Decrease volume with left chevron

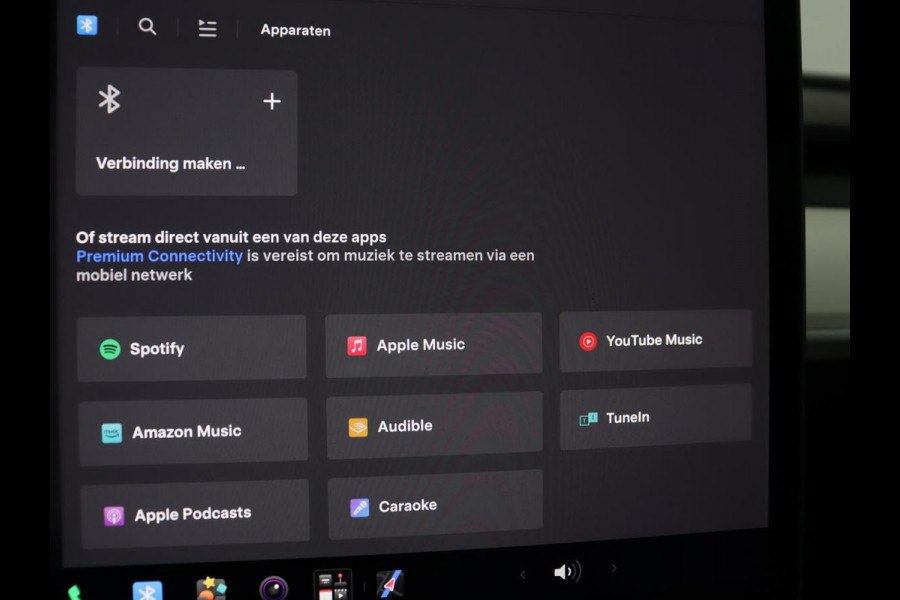click(522, 574)
